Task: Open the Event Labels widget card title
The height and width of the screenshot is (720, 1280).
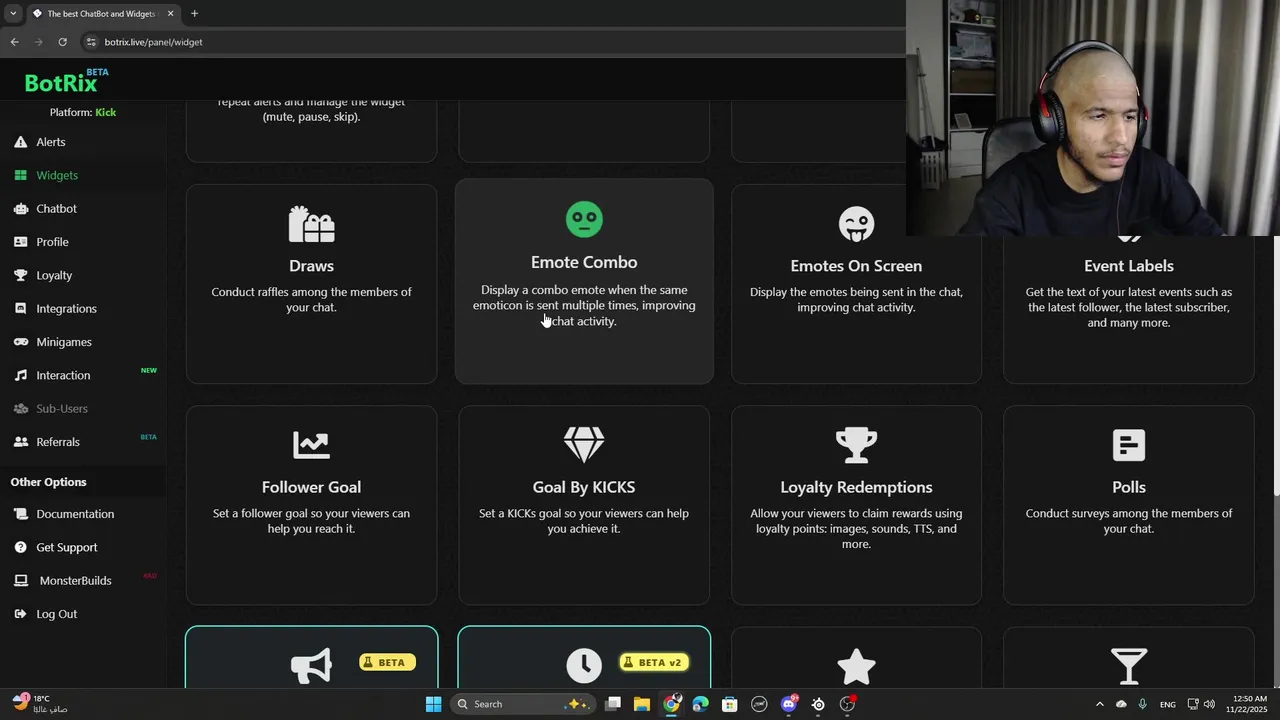Action: [1128, 266]
